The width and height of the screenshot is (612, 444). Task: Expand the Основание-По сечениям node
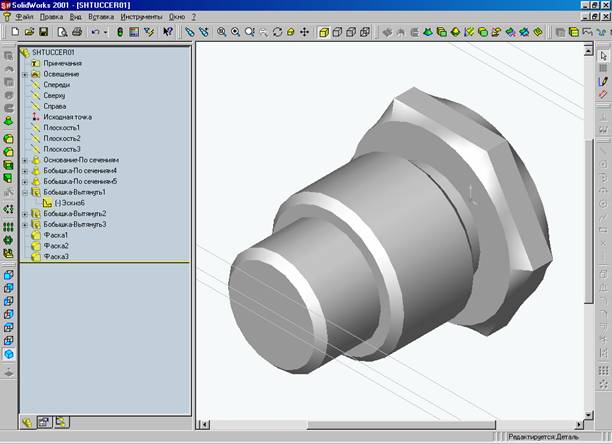(x=24, y=159)
